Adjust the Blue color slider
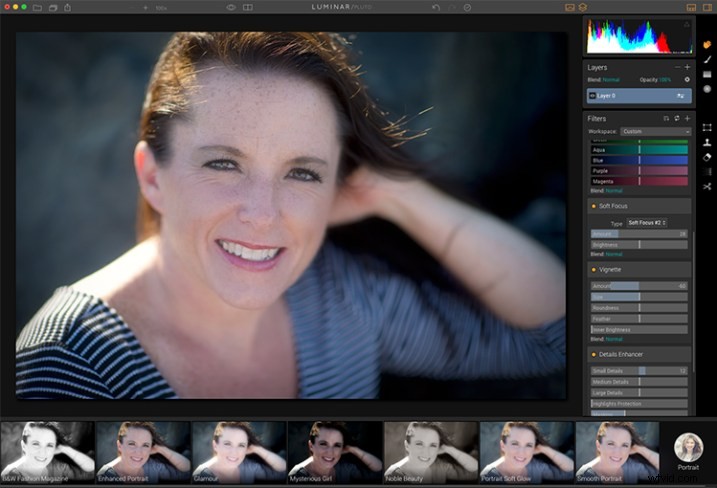Image resolution: width=717 pixels, height=488 pixels. (639, 160)
